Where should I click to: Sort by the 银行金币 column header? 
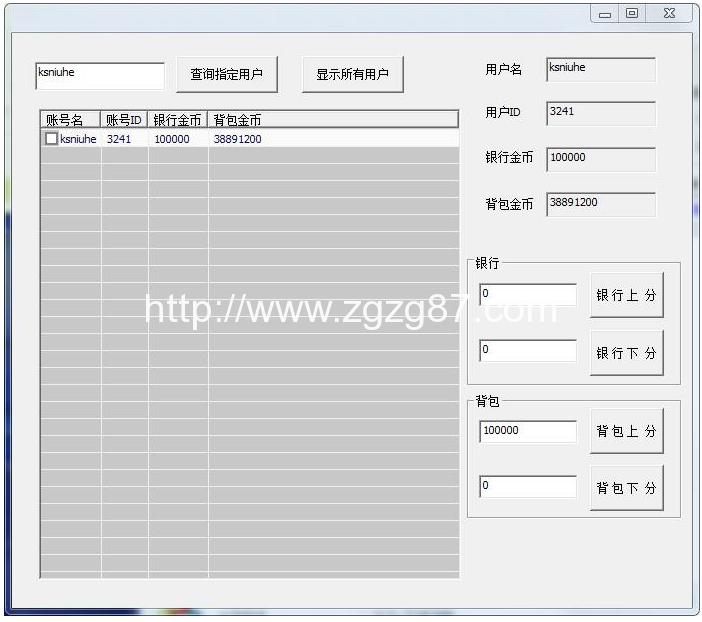pyautogui.click(x=178, y=120)
